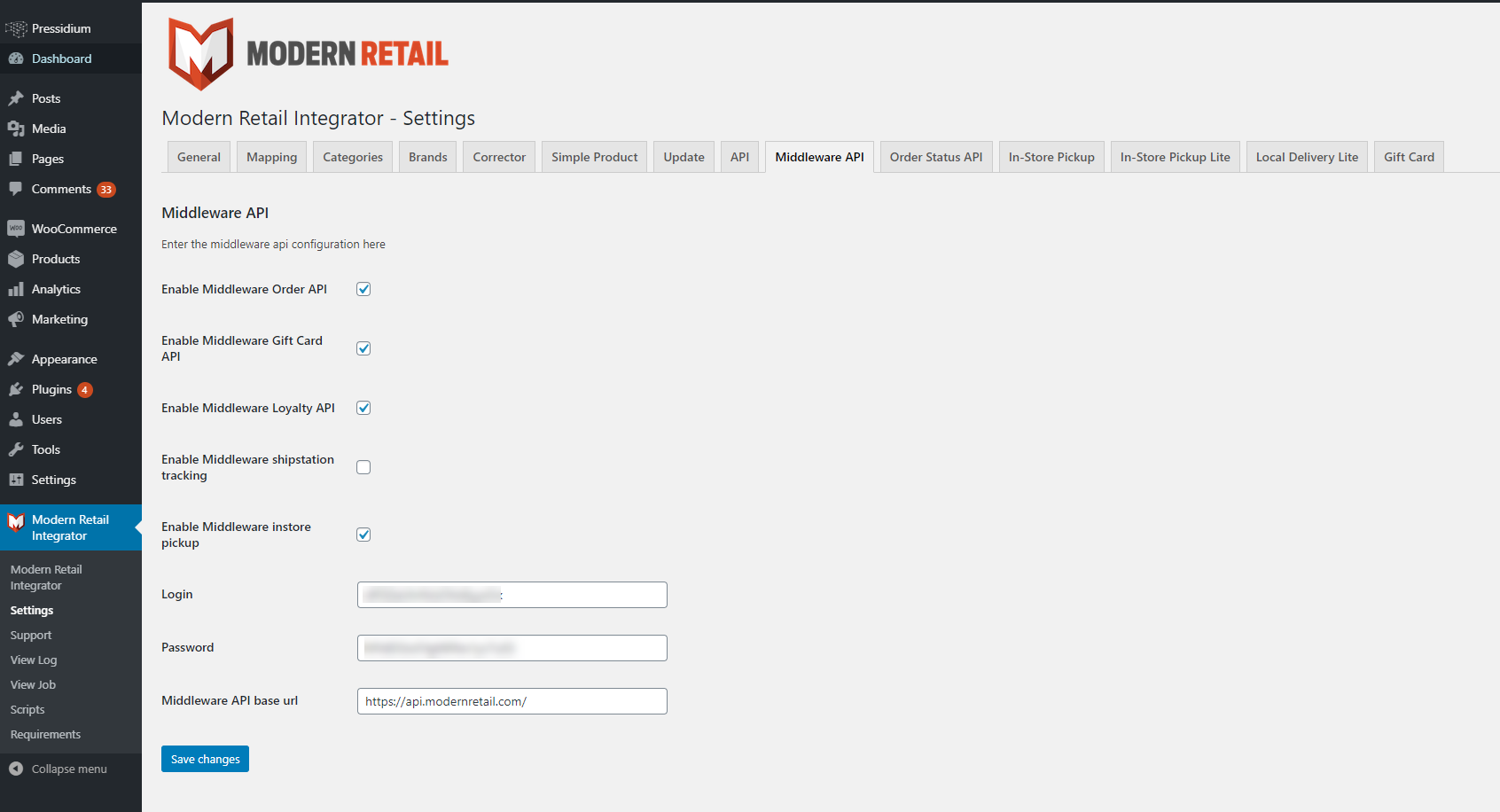Select the Middleware API tab

[820, 157]
